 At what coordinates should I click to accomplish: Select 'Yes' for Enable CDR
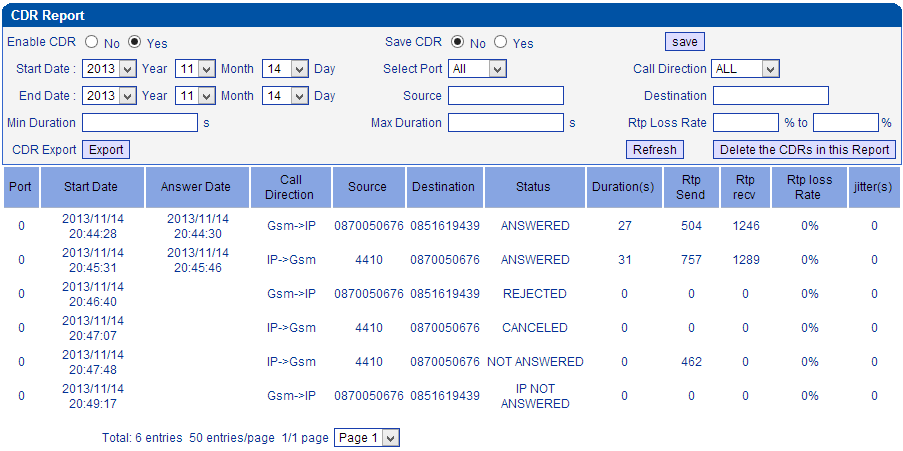pos(135,43)
